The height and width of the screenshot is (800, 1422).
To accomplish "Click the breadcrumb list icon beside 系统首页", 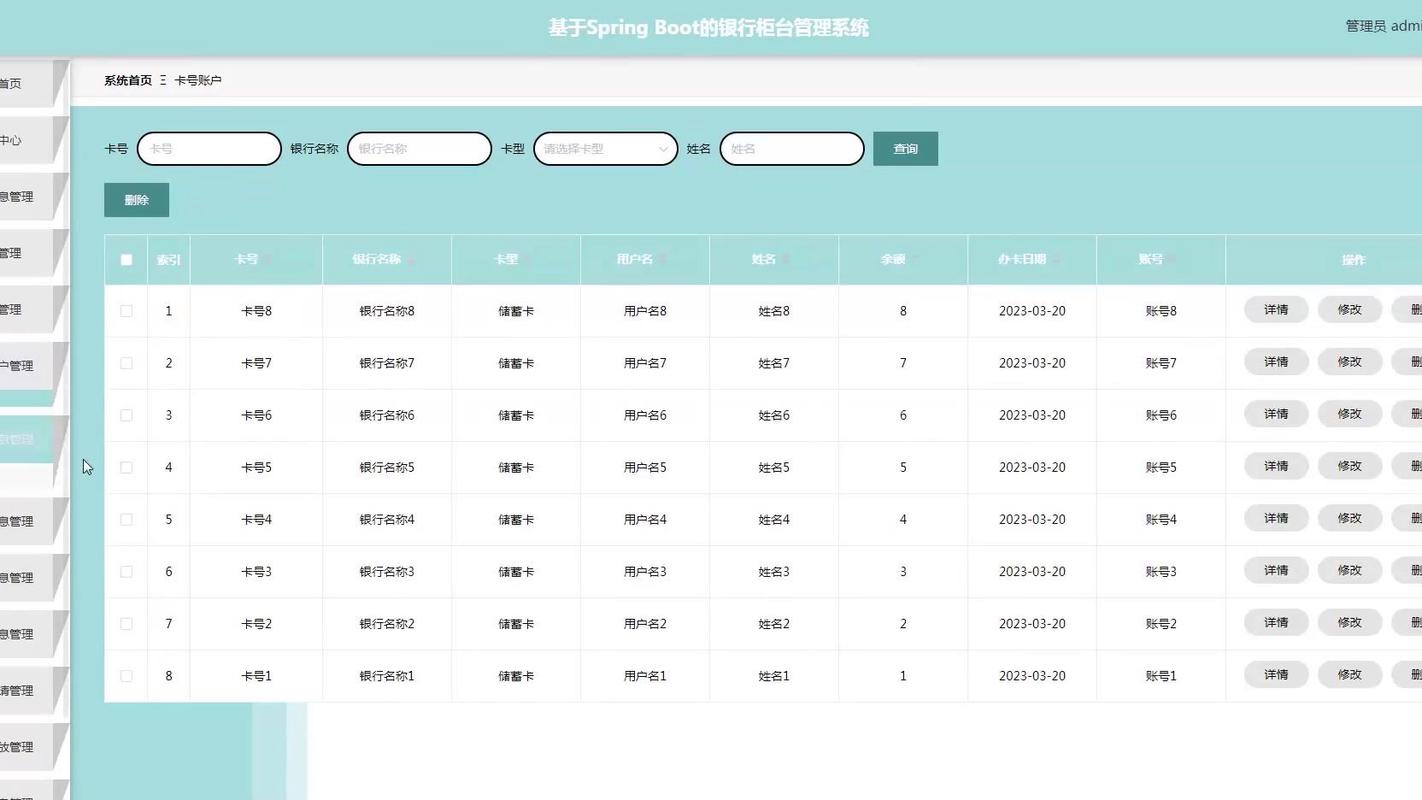I will click(x=163, y=80).
